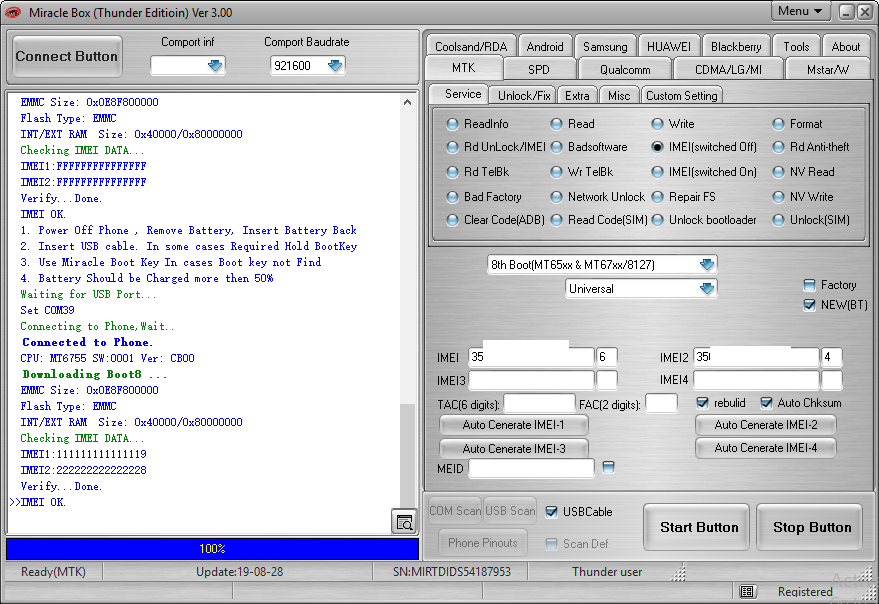879x604 pixels.
Task: Select Read Code(SIM) radio option
Action: pyautogui.click(x=556, y=220)
